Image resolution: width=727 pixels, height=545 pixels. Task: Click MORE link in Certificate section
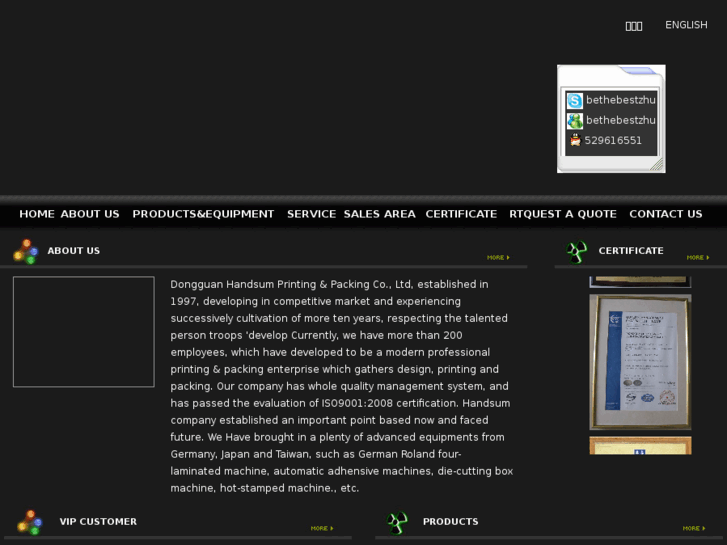click(698, 257)
